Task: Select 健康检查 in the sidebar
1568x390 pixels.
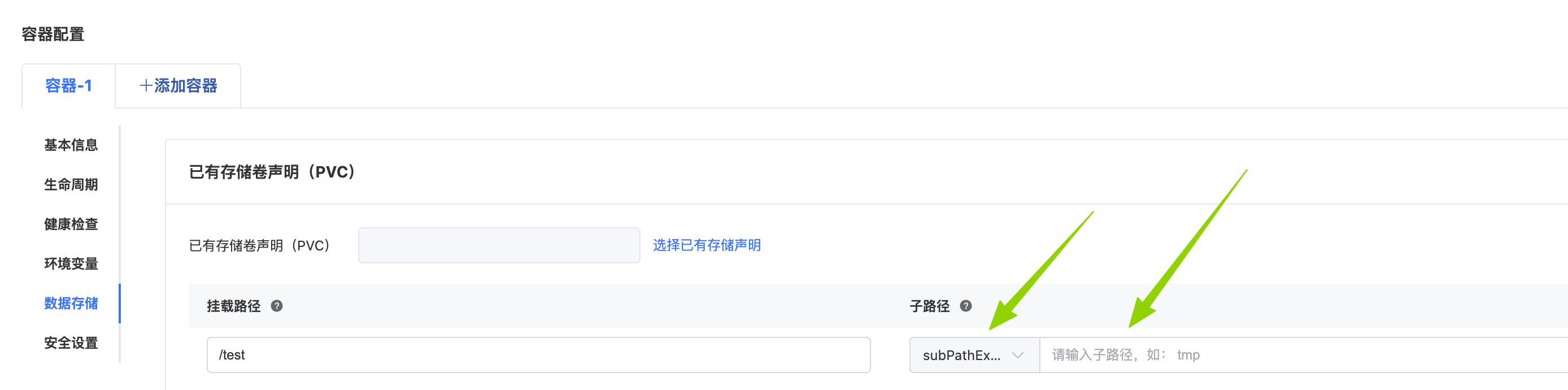Action: [x=71, y=224]
